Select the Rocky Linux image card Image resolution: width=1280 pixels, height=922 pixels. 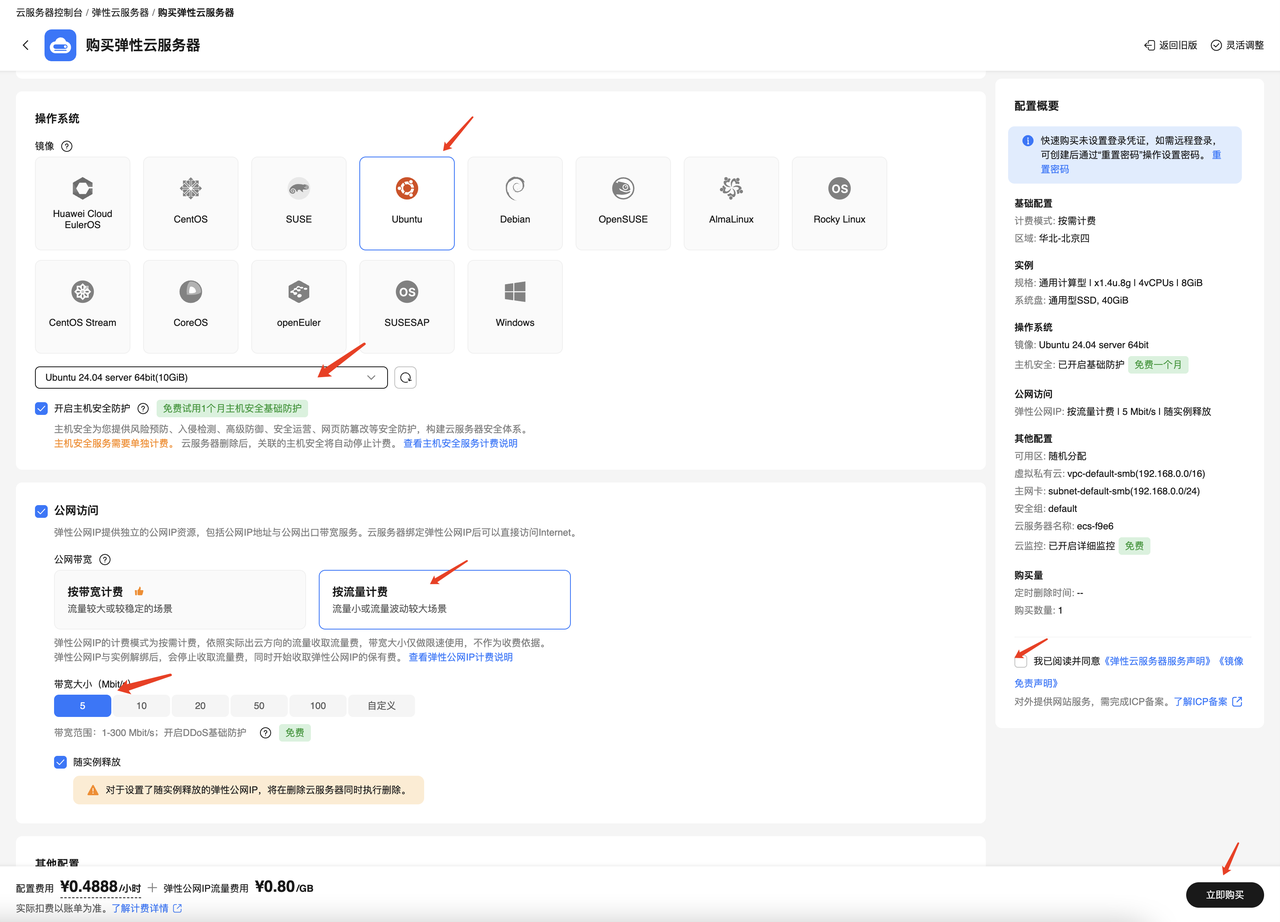tap(839, 203)
